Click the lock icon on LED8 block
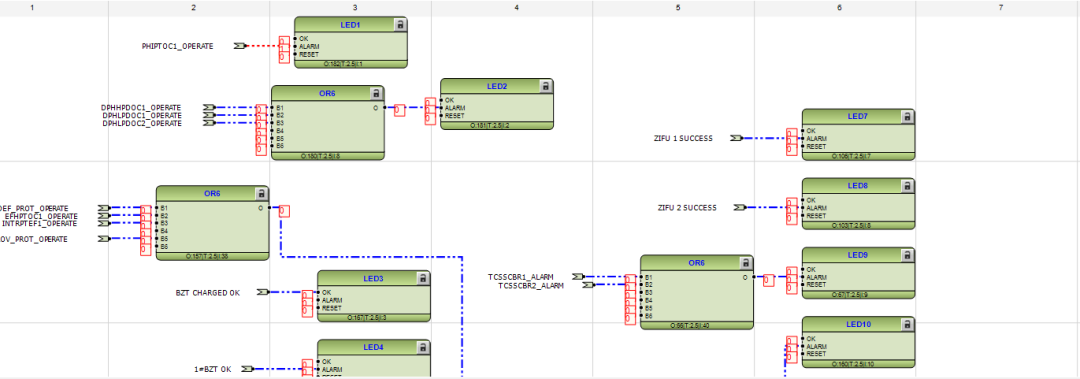Screen dimensions: 1080x379 (x=907, y=186)
